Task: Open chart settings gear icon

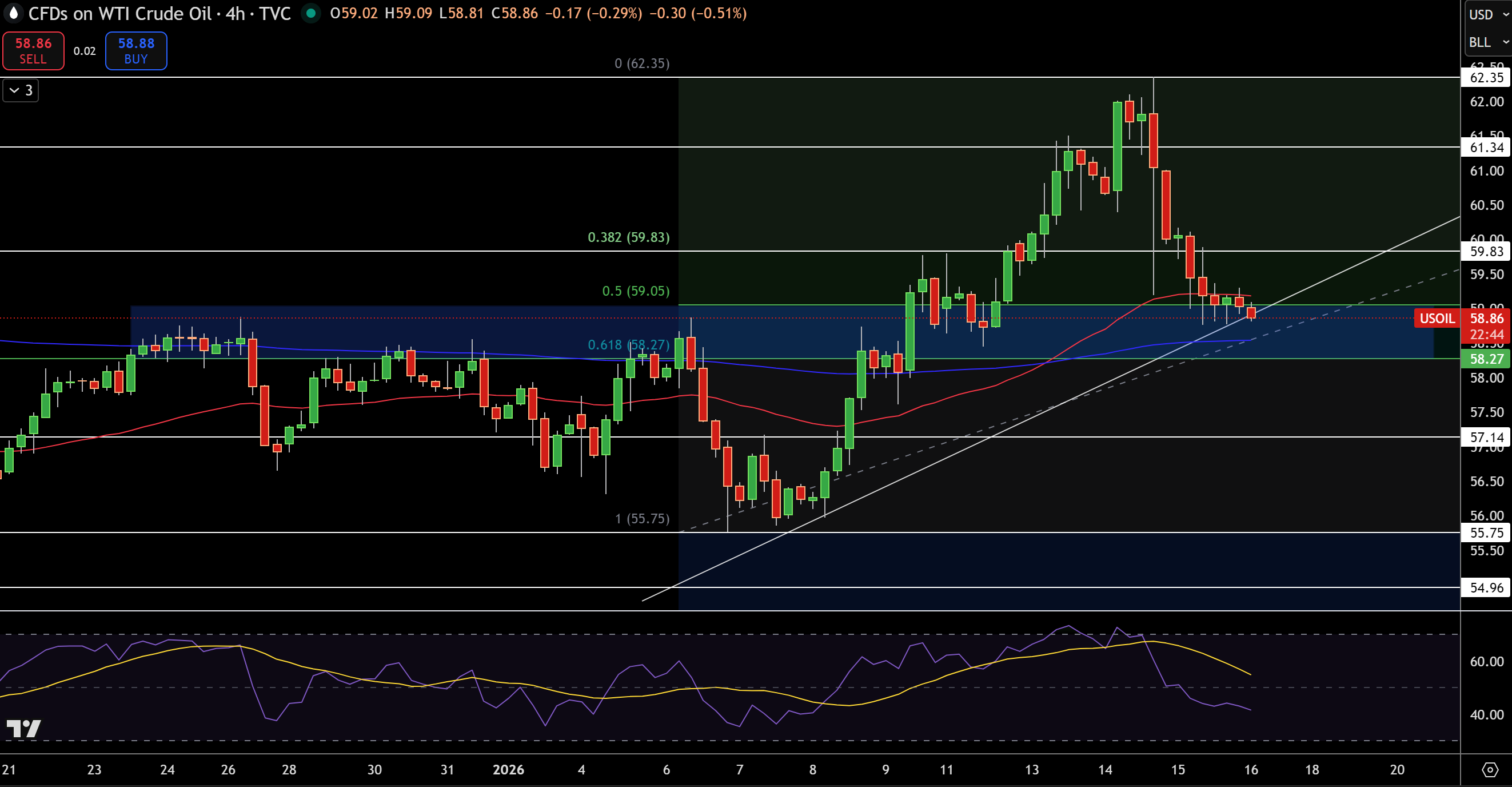Action: click(1490, 769)
